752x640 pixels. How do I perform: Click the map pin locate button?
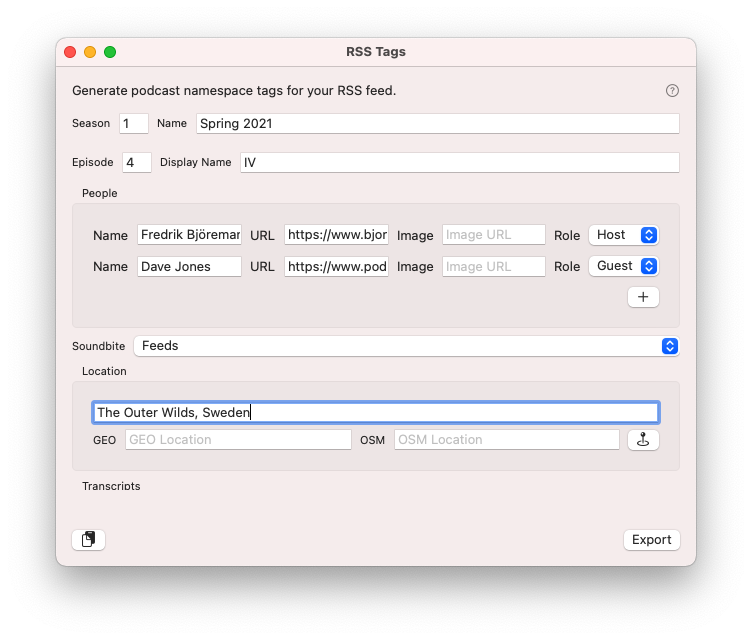pyautogui.click(x=643, y=439)
